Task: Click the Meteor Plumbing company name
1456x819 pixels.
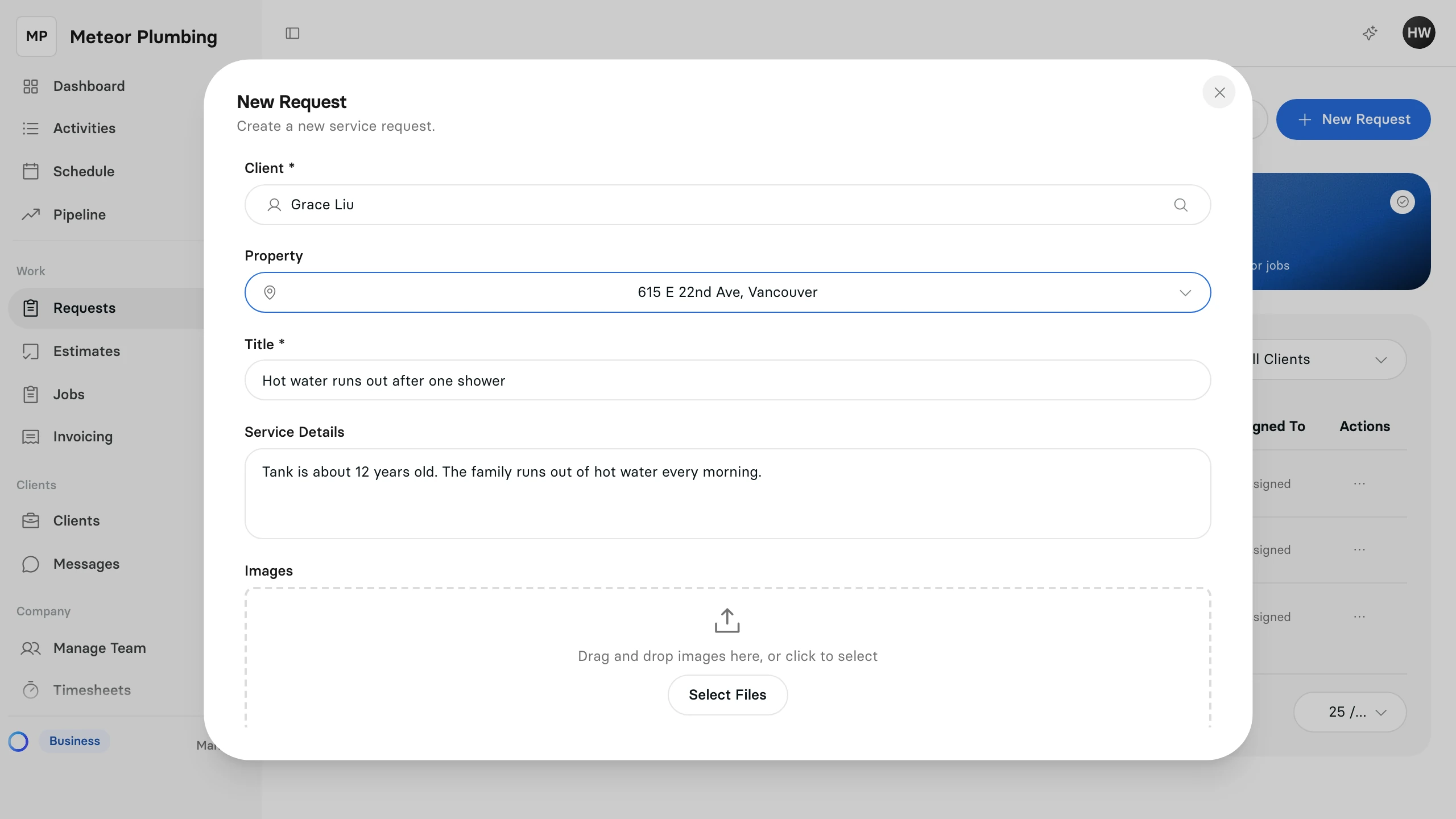Action: (x=143, y=36)
